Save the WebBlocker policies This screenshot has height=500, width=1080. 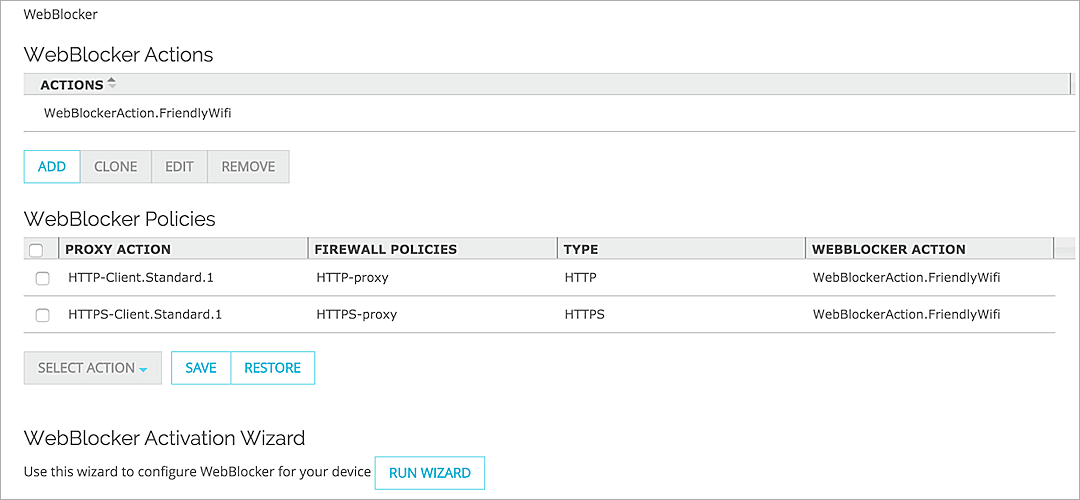coord(201,368)
